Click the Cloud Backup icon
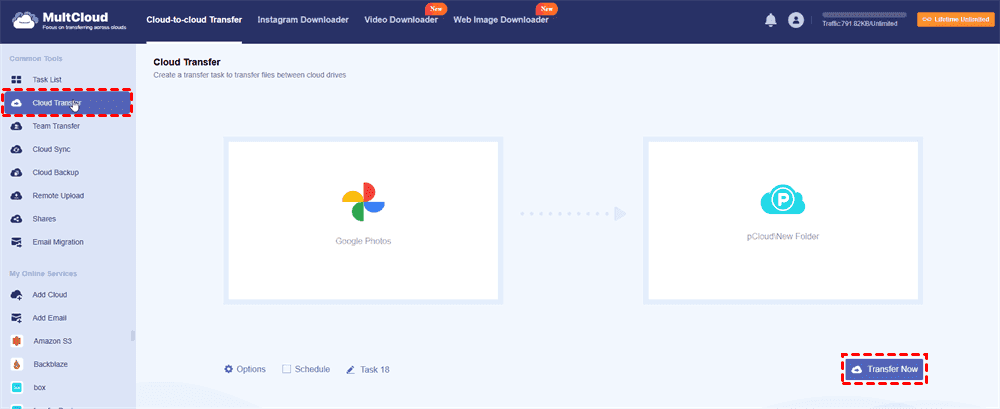Image resolution: width=1000 pixels, height=409 pixels. coord(17,172)
